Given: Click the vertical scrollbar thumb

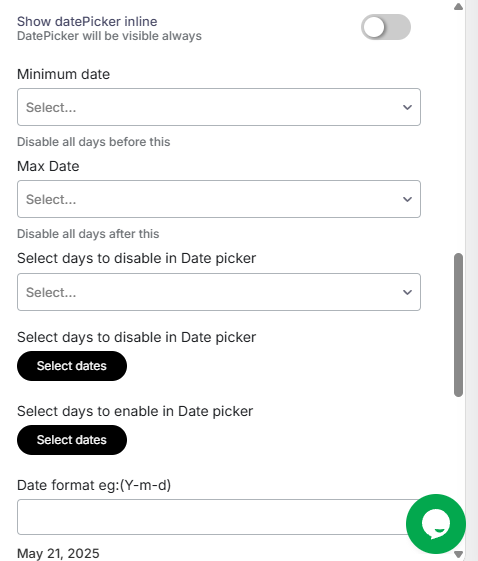Looking at the screenshot, I should [x=458, y=325].
